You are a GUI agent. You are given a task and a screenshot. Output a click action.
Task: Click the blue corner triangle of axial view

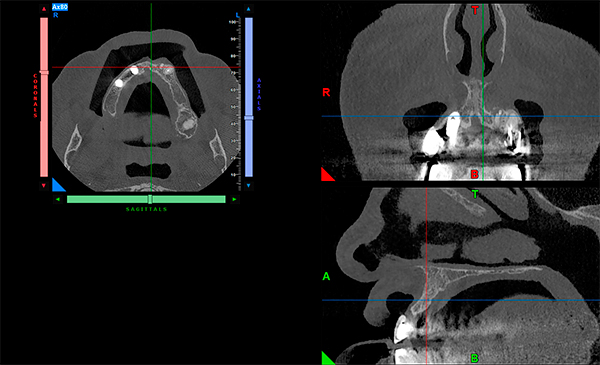tap(58, 185)
